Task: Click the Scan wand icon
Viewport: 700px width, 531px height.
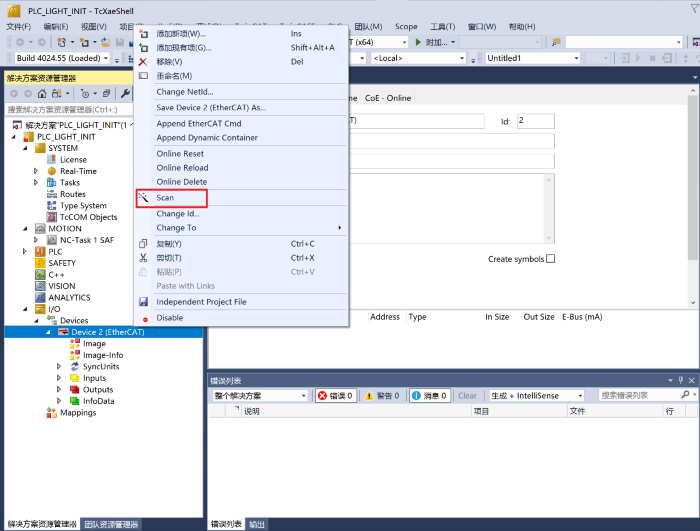Action: [143, 197]
